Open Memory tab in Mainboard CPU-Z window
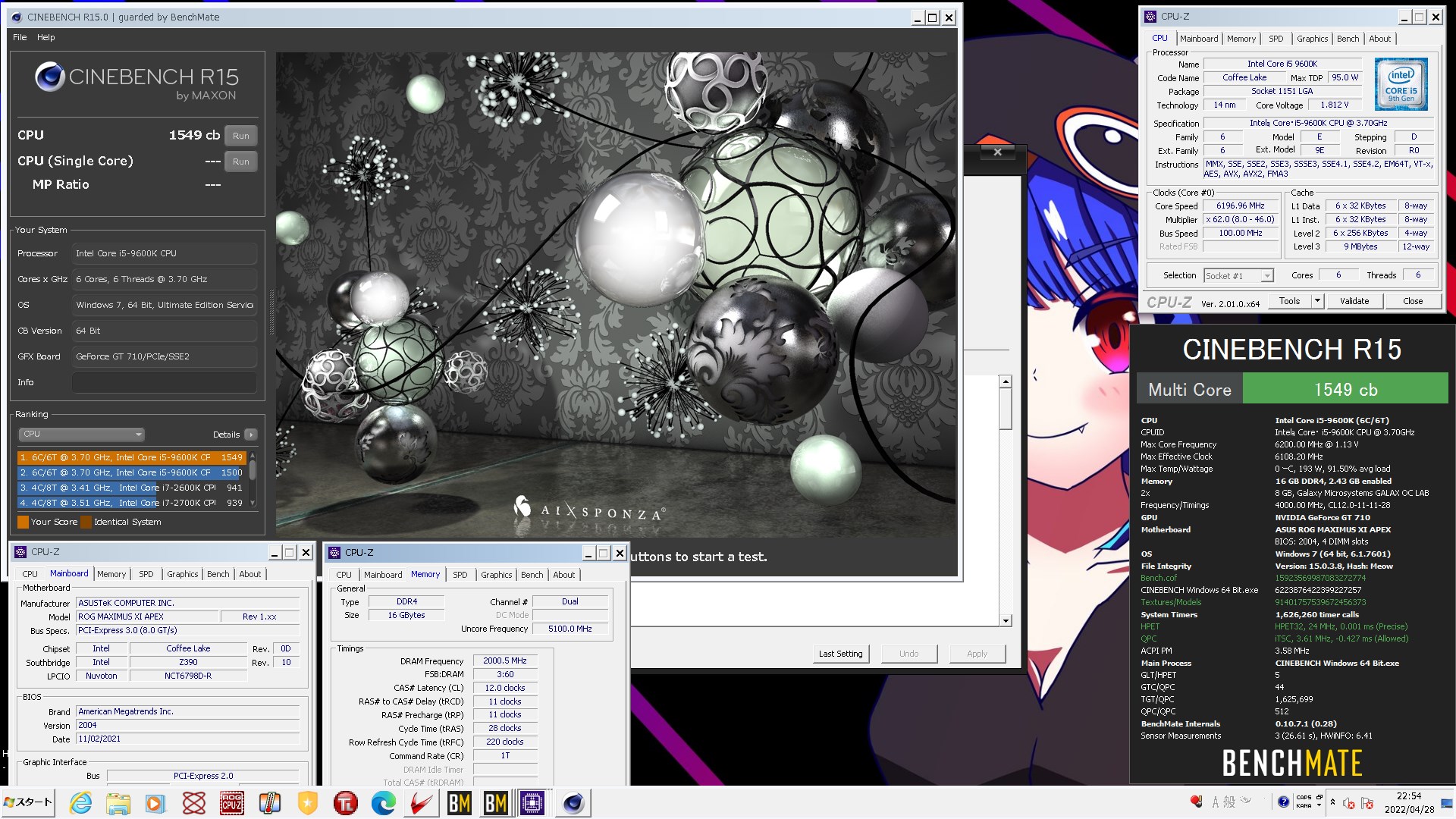The image size is (1456, 819). tap(111, 574)
